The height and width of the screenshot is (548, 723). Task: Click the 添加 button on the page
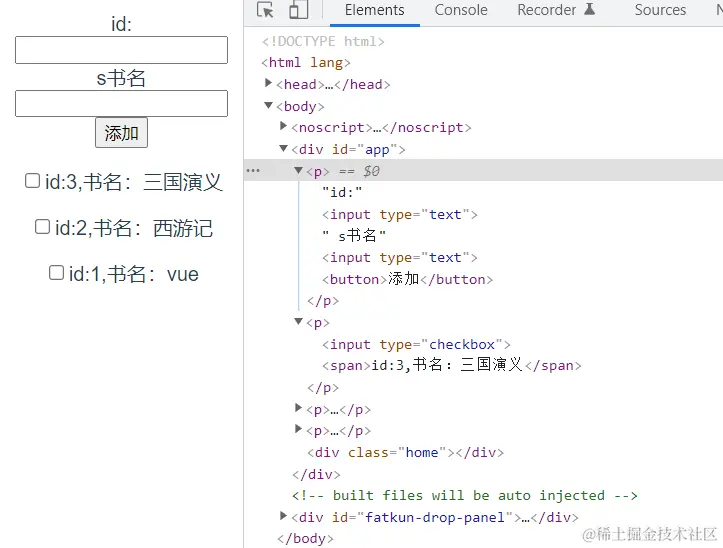(122, 133)
